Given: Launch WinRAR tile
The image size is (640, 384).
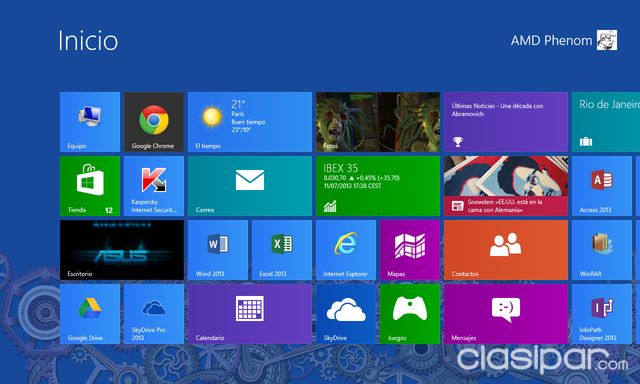Looking at the screenshot, I should click(602, 250).
